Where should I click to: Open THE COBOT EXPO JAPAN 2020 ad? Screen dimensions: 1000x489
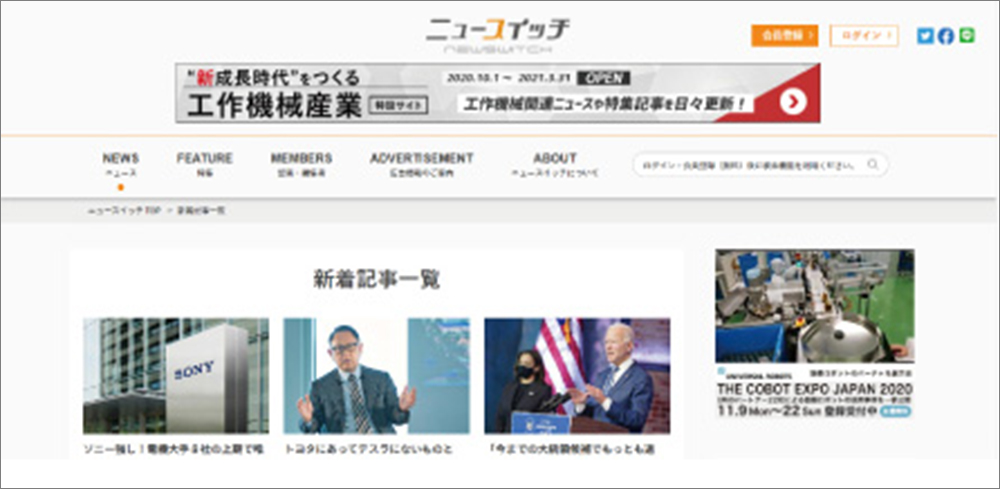point(814,333)
